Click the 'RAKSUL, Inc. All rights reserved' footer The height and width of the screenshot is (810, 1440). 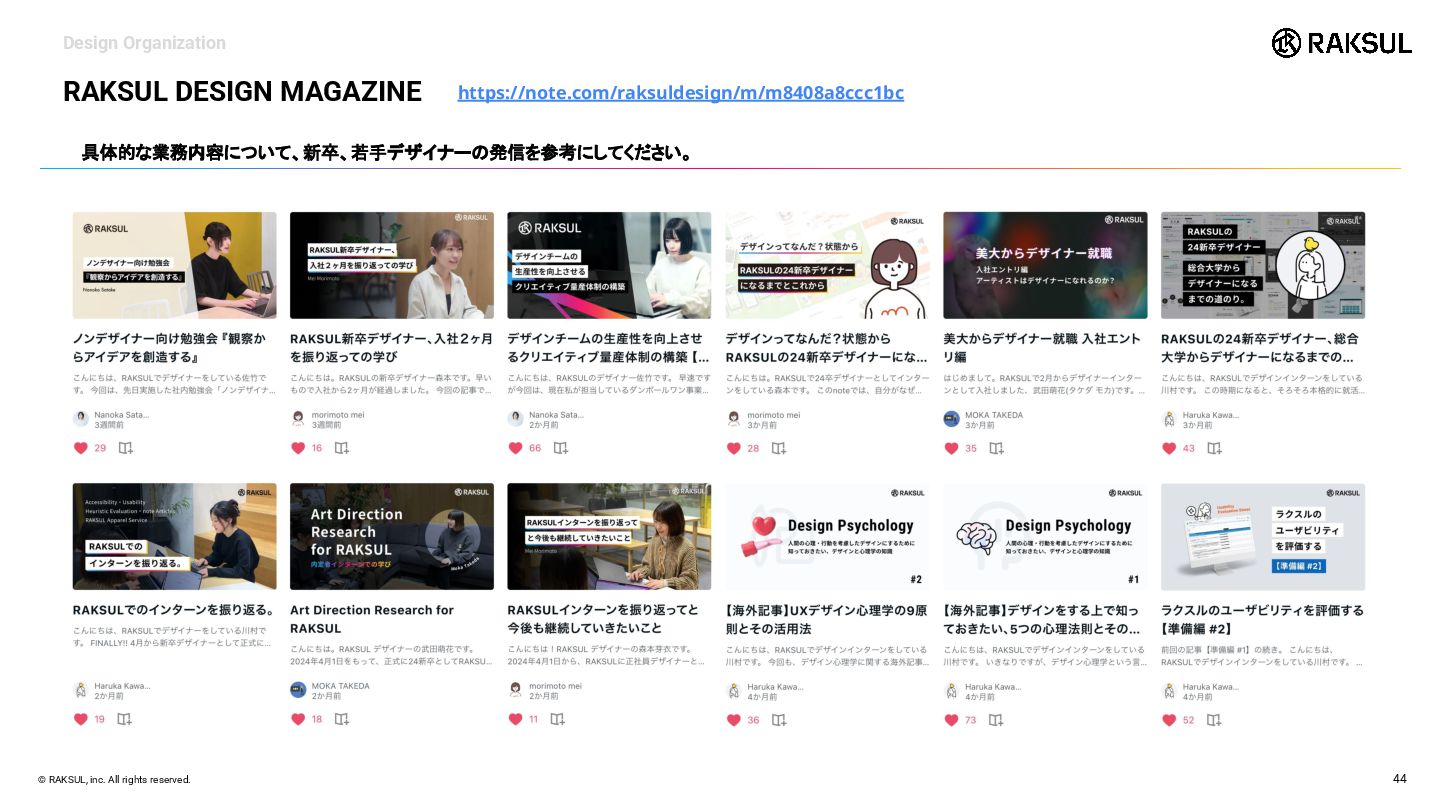114,780
